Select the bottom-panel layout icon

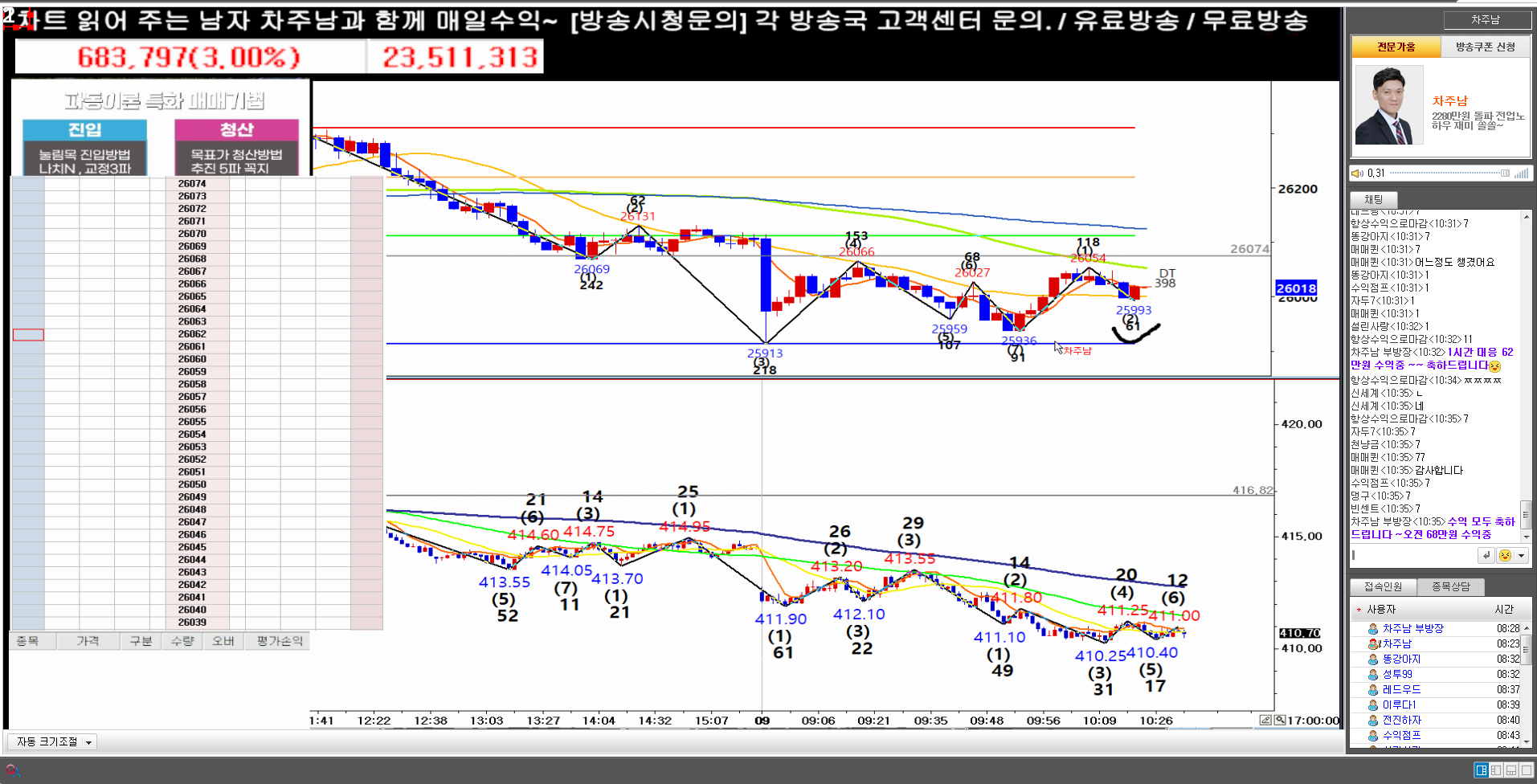(1511, 770)
